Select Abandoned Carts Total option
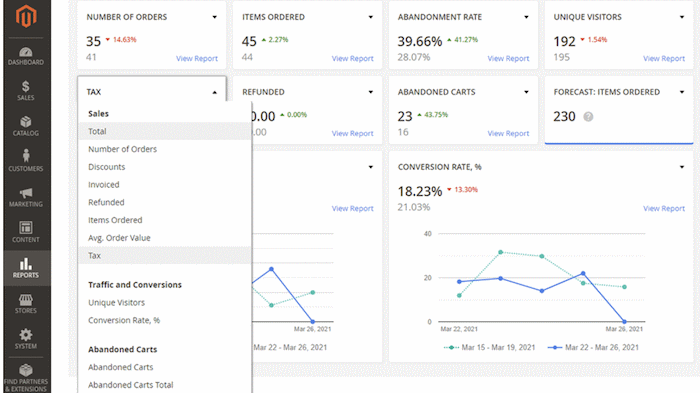700x393 pixels. pyautogui.click(x=130, y=385)
